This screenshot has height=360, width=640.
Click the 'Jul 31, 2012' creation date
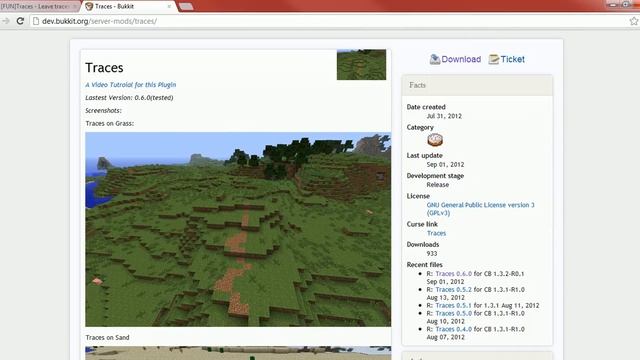(444, 116)
